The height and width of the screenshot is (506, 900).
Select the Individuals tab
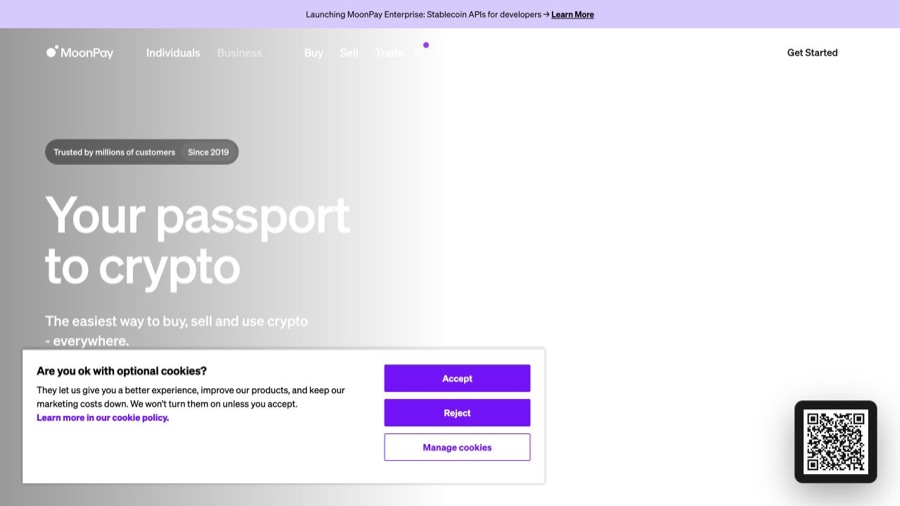click(x=173, y=53)
